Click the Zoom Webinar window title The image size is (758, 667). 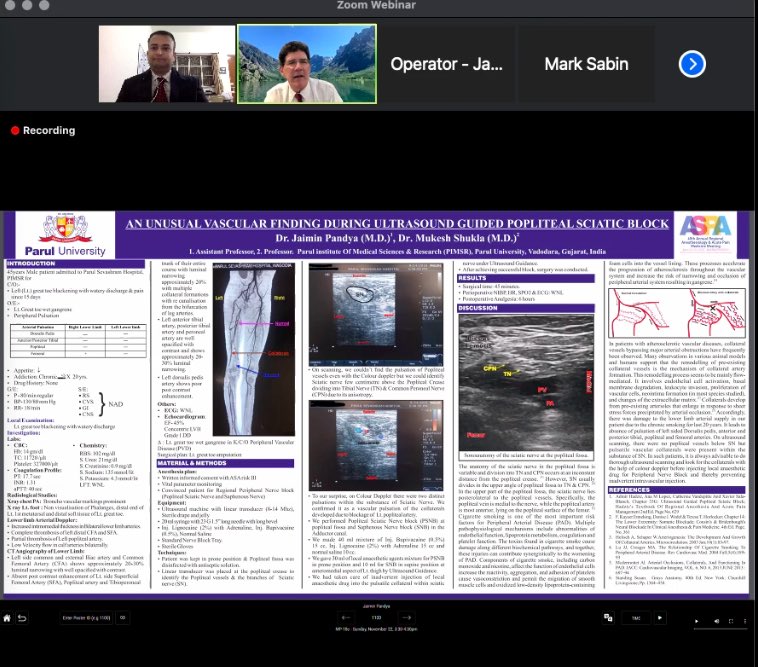coord(376,5)
